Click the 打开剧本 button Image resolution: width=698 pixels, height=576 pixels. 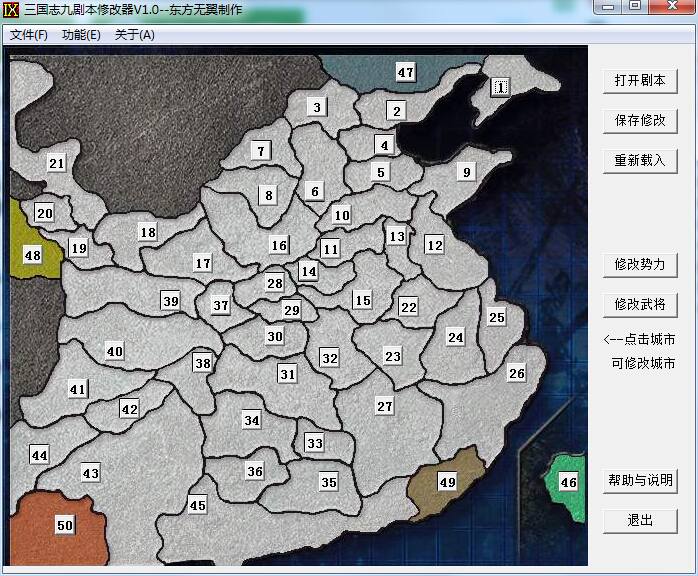tap(640, 81)
